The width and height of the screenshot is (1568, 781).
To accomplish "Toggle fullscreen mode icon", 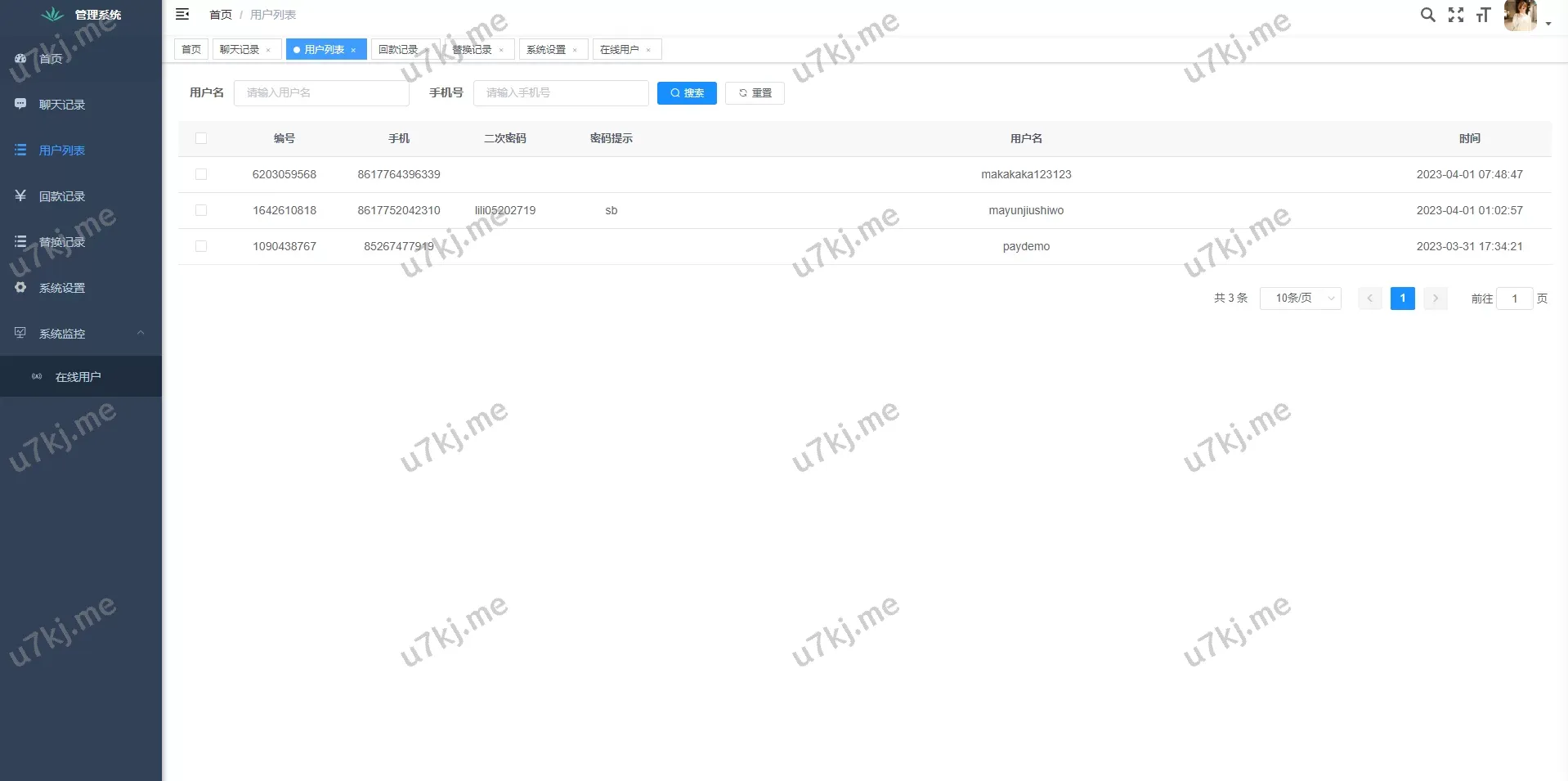I will [x=1455, y=15].
